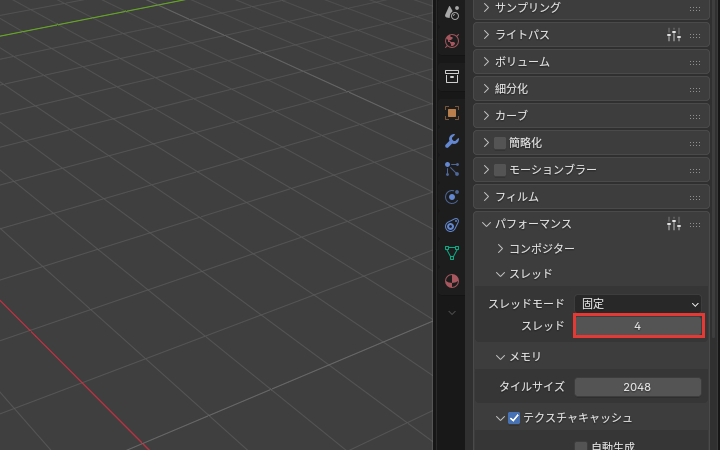Image resolution: width=720 pixels, height=450 pixels.
Task: Open the Object properties orange square tab
Action: point(452,113)
